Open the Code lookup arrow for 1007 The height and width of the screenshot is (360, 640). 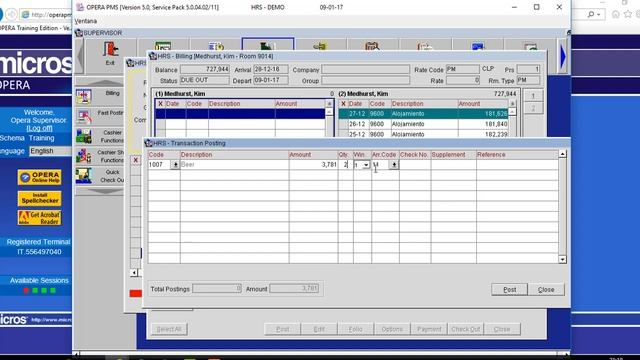(x=175, y=164)
